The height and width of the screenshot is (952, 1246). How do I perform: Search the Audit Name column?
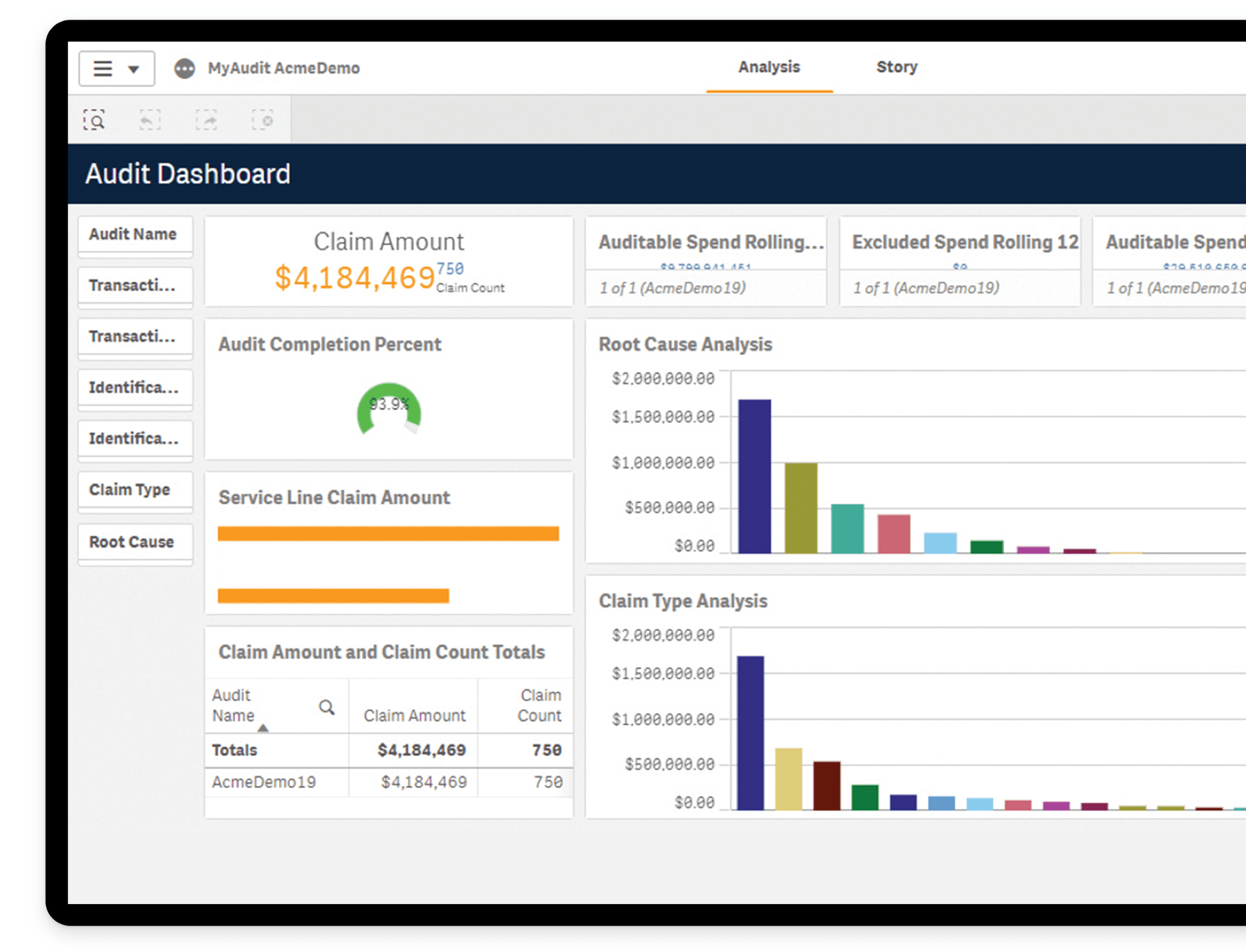point(326,706)
